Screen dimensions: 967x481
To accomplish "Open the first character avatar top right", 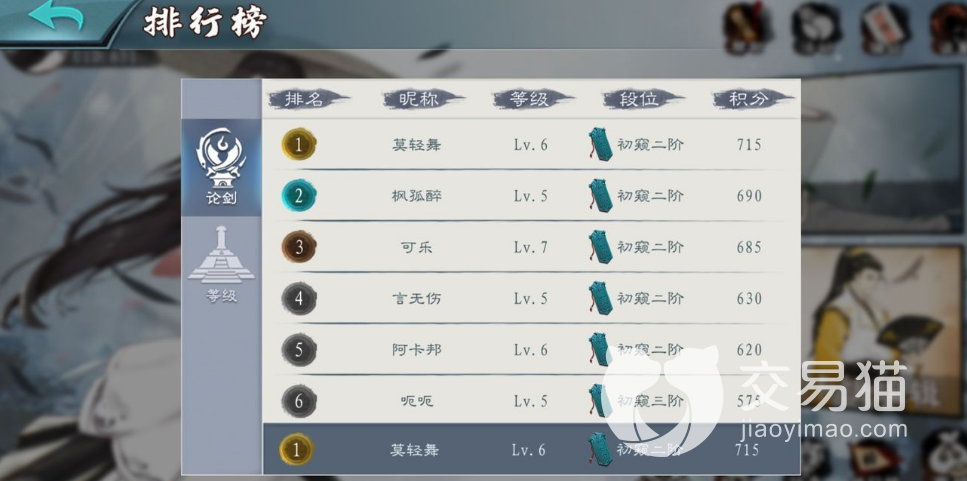I will click(746, 27).
